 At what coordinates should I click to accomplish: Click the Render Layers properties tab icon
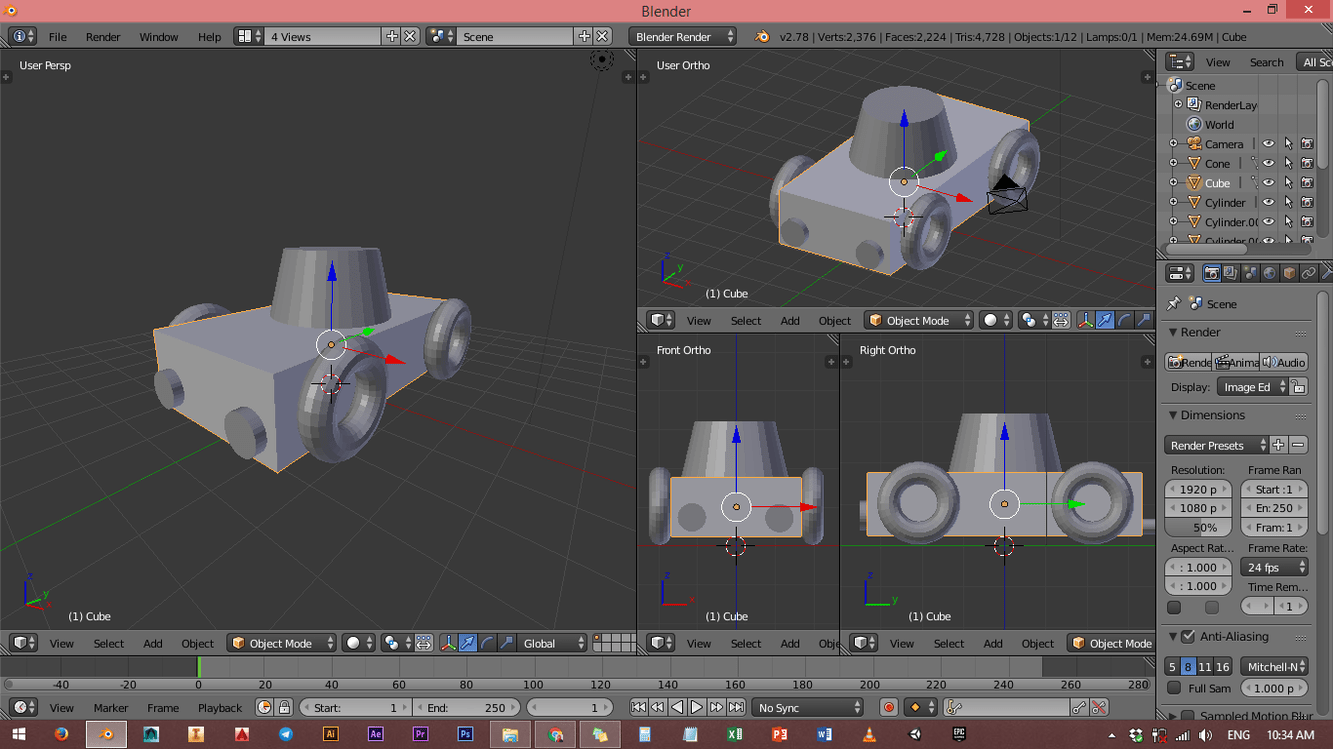point(1230,273)
